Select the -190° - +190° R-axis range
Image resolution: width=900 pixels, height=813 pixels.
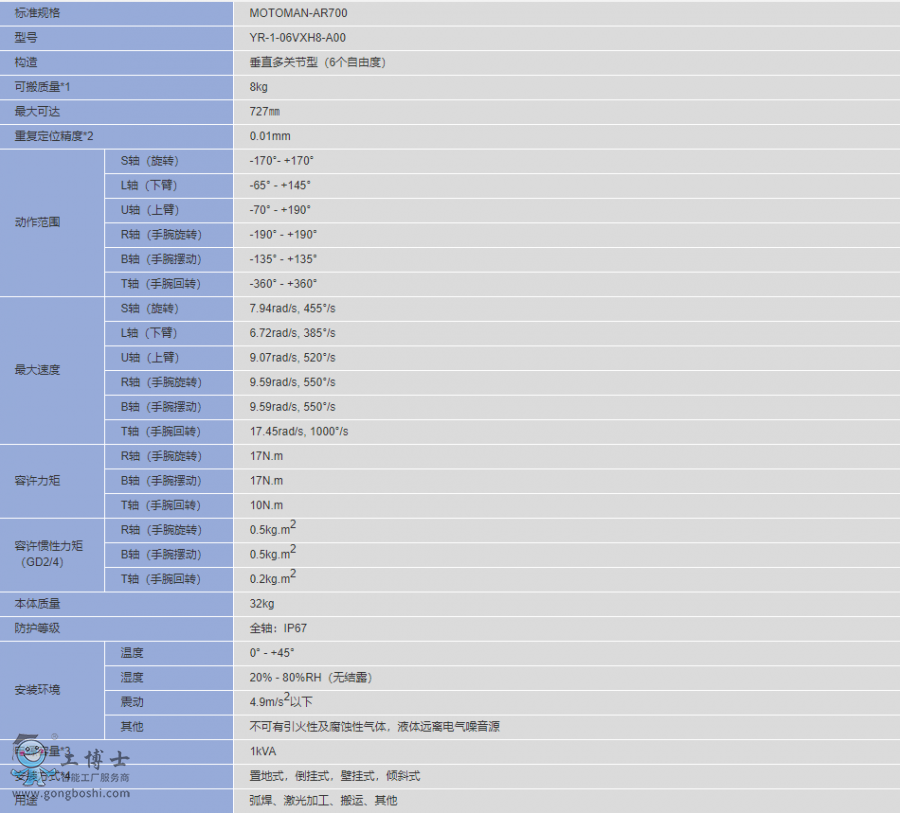pos(283,235)
